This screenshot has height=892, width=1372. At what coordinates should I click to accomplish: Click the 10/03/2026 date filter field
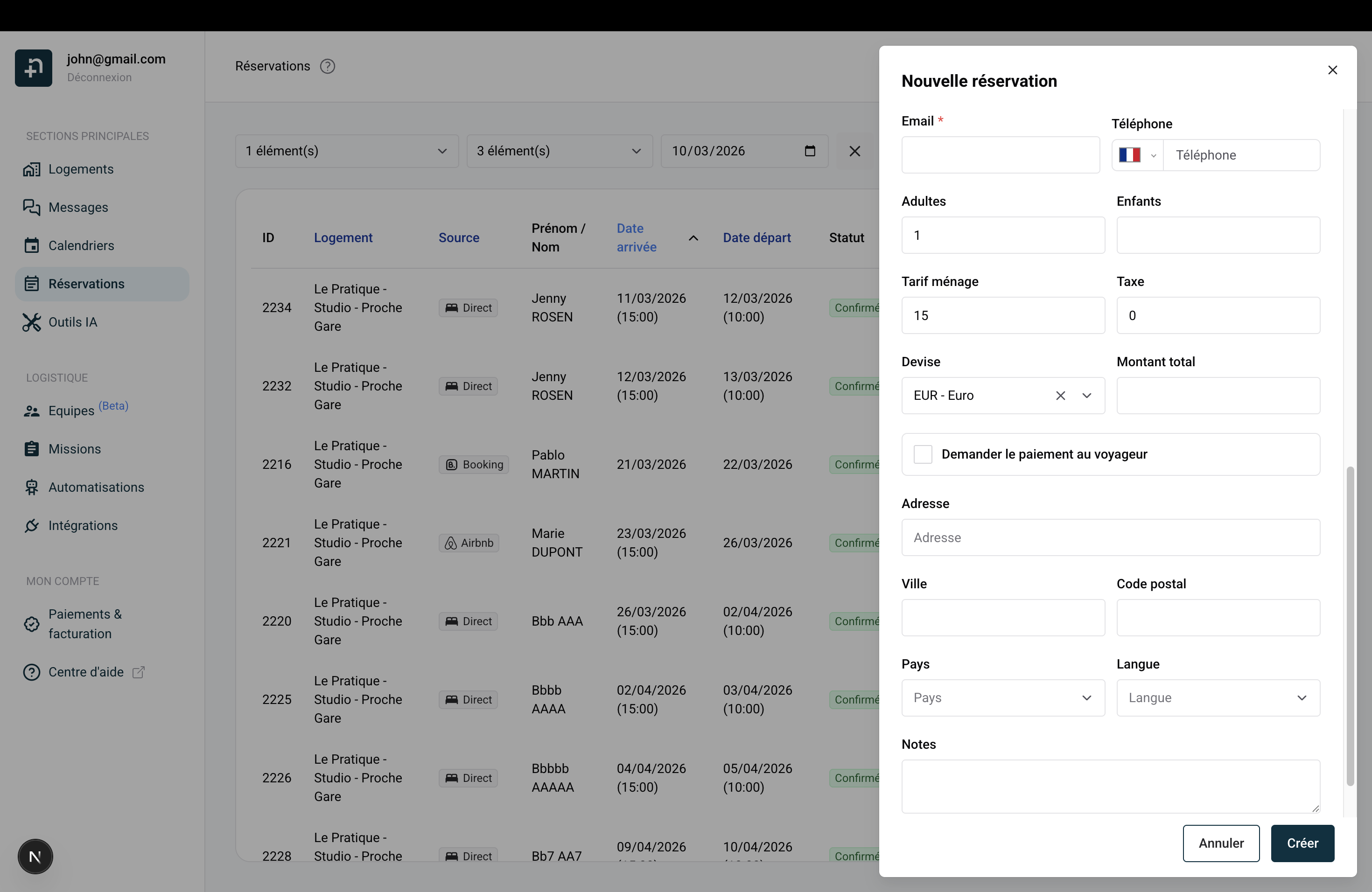pos(744,151)
